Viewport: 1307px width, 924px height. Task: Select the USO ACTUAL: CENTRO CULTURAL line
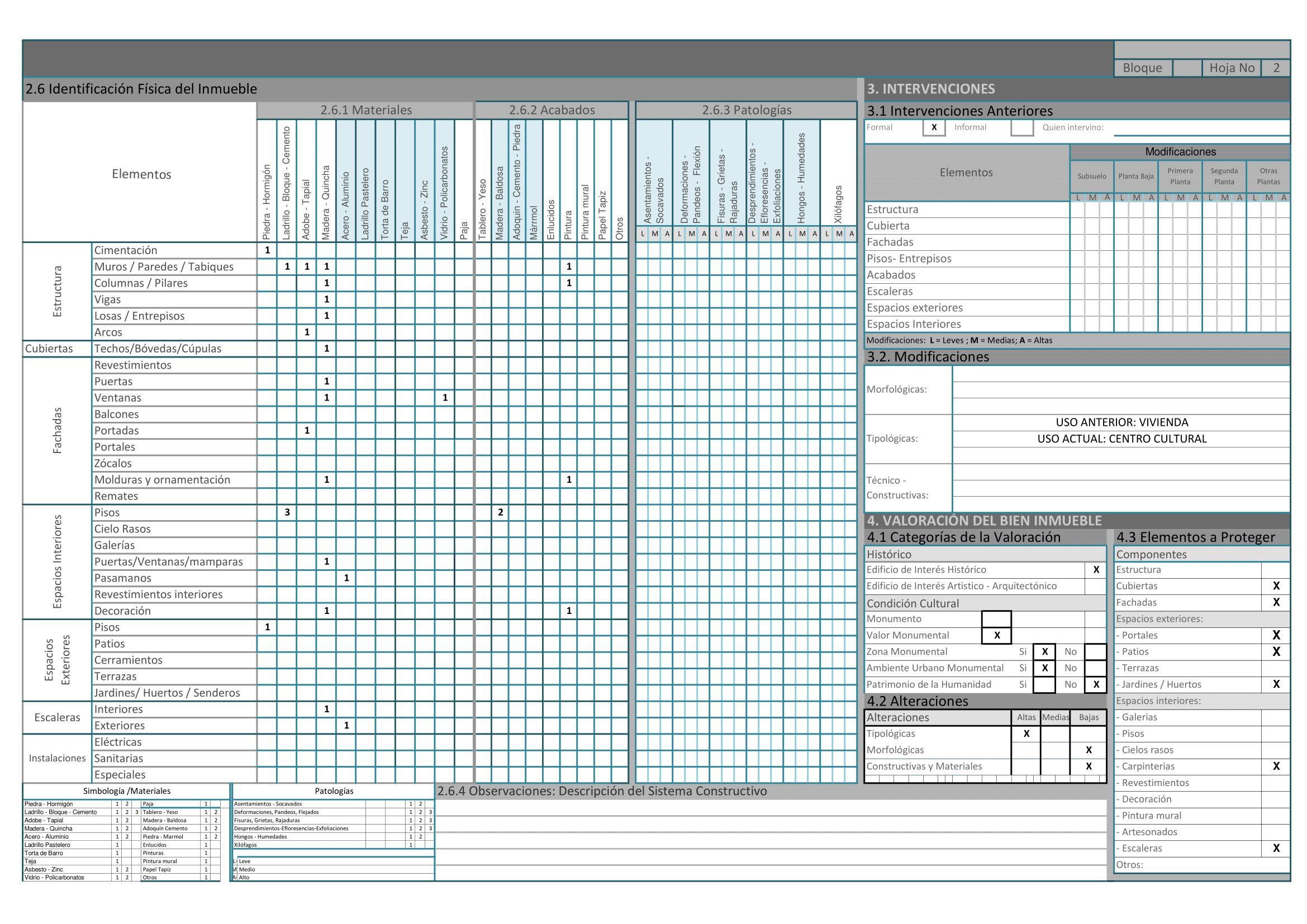1121,439
